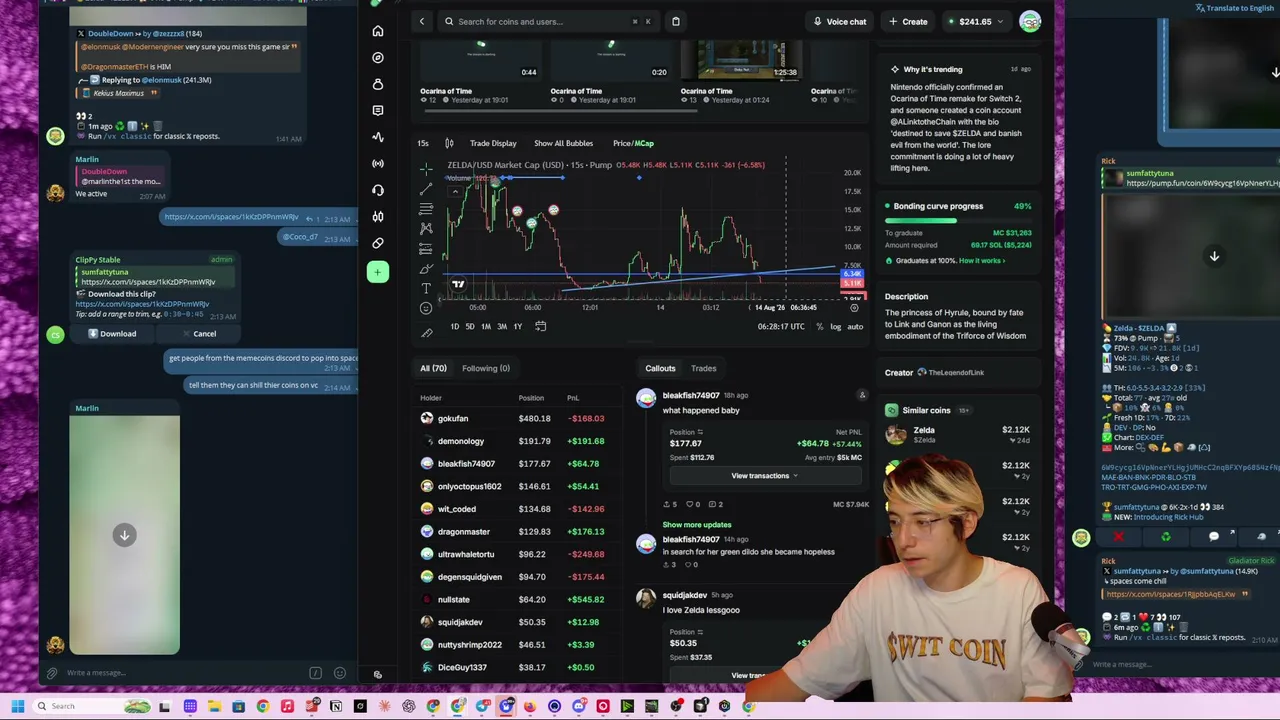Jump to latest with Telegram chat down arrow
The width and height of the screenshot is (1280, 720).
click(x=124, y=535)
